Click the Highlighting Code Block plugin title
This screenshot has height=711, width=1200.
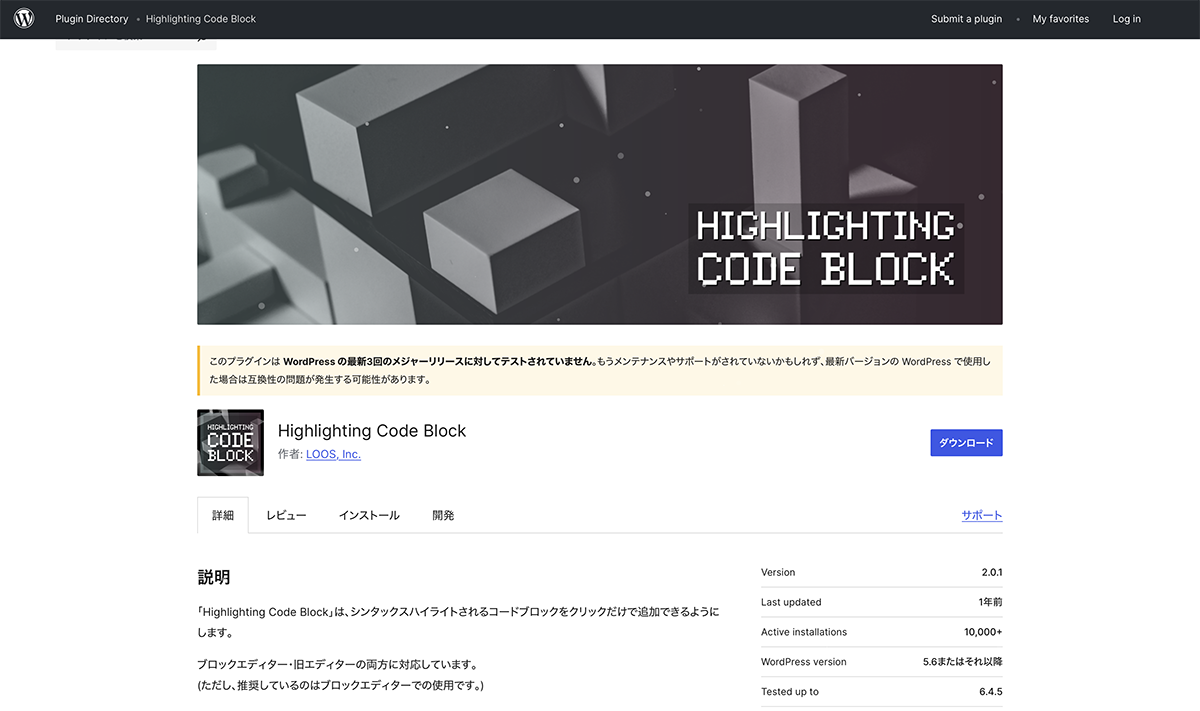pos(372,431)
